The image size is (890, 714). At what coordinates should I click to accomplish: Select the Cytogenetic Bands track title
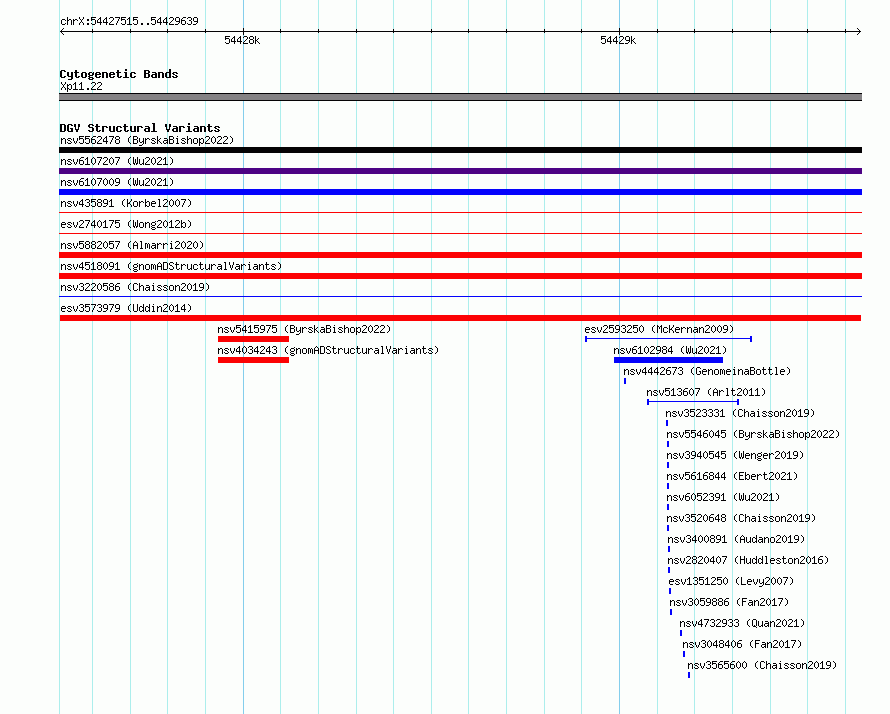(119, 74)
